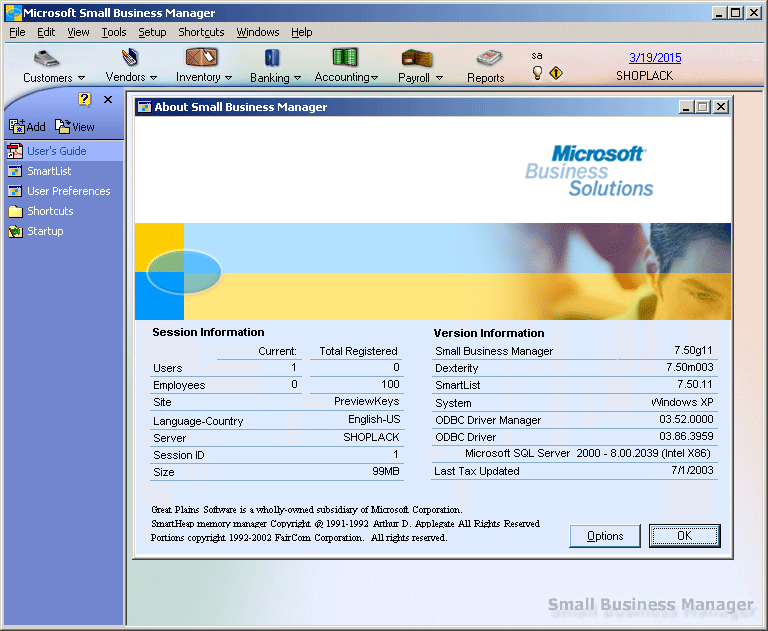Image resolution: width=768 pixels, height=631 pixels.
Task: Open the Startup folder icon
Action: point(15,231)
